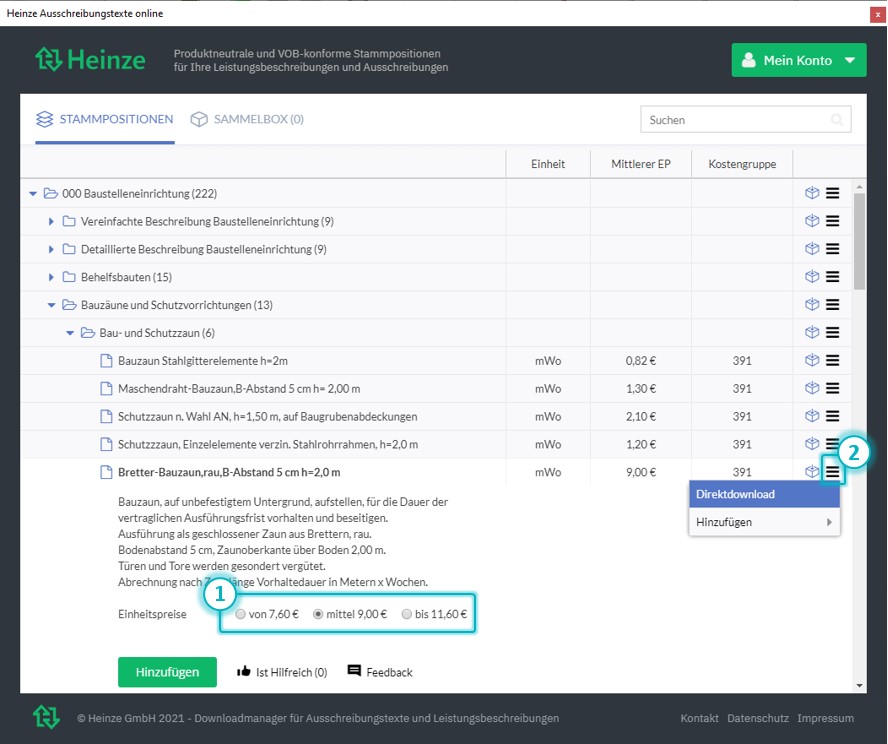Open row menu for Bauzäune und Schutzvorrichtungen
888x744 pixels.
coord(832,305)
